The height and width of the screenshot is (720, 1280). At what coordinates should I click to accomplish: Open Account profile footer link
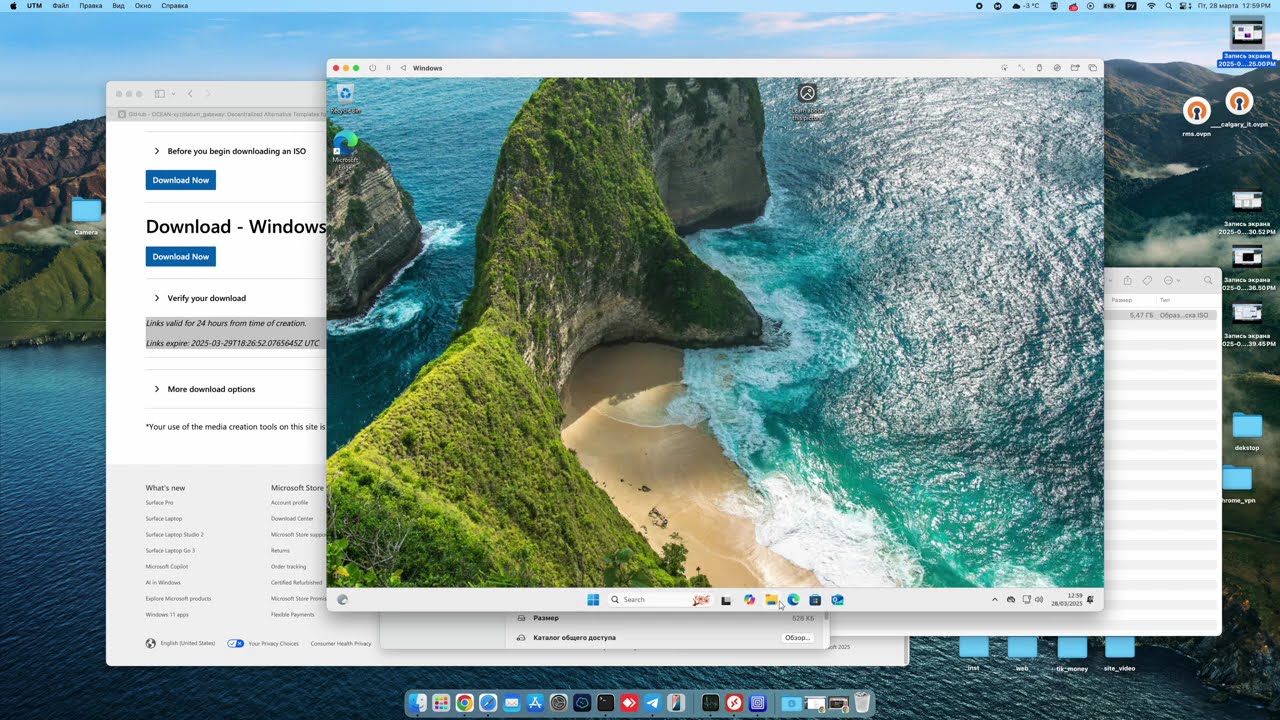290,503
